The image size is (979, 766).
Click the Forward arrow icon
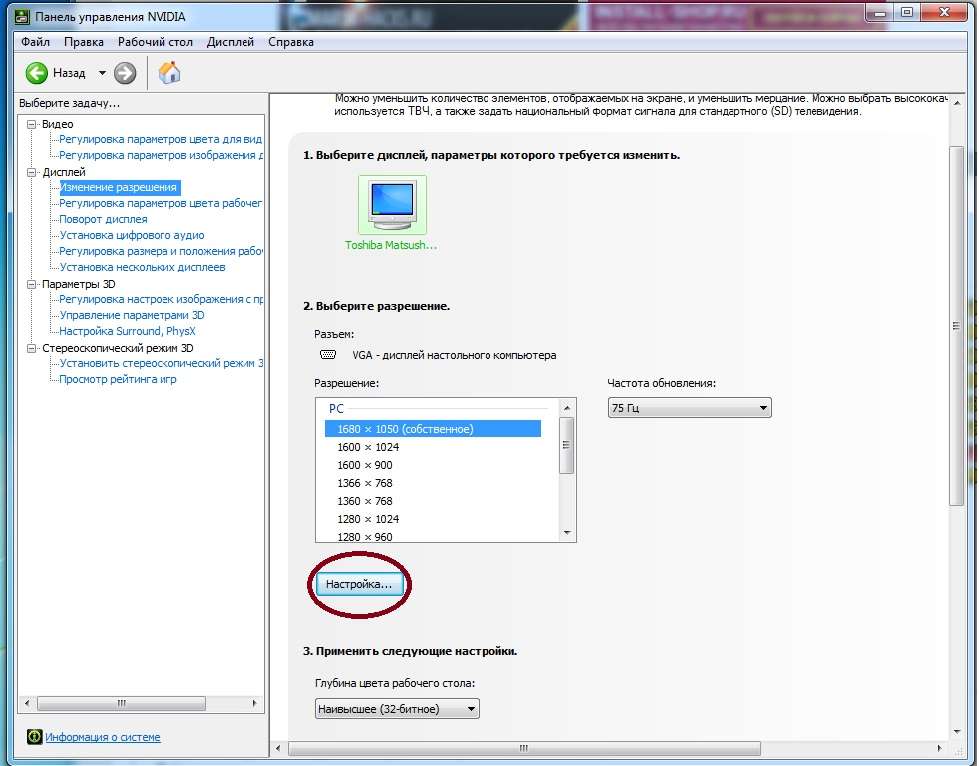(125, 73)
